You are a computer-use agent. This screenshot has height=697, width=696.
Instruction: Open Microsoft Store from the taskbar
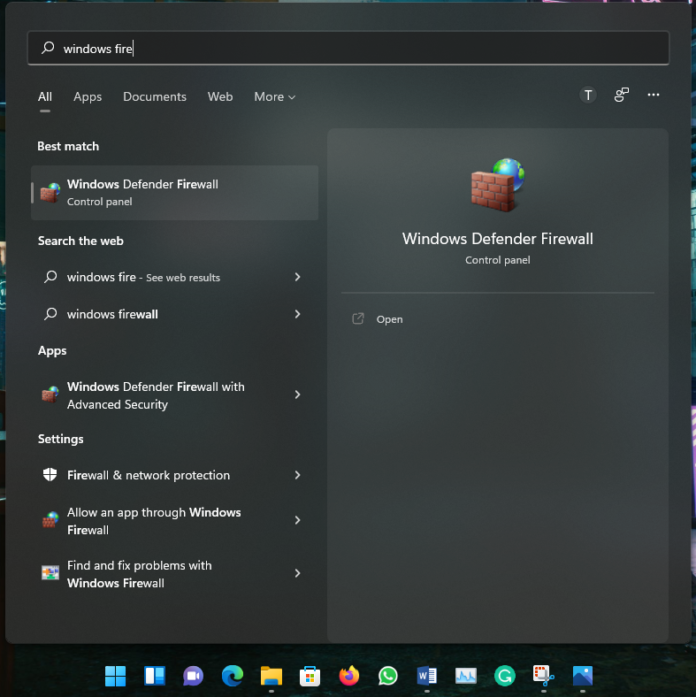pyautogui.click(x=310, y=676)
